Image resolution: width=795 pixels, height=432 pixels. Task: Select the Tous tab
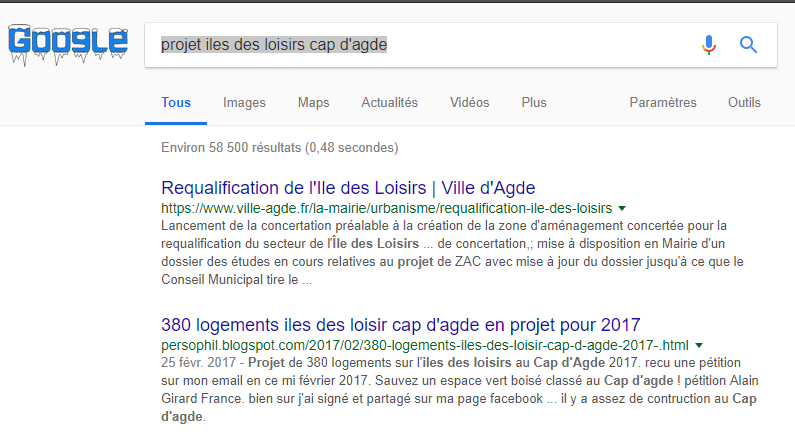tap(176, 102)
